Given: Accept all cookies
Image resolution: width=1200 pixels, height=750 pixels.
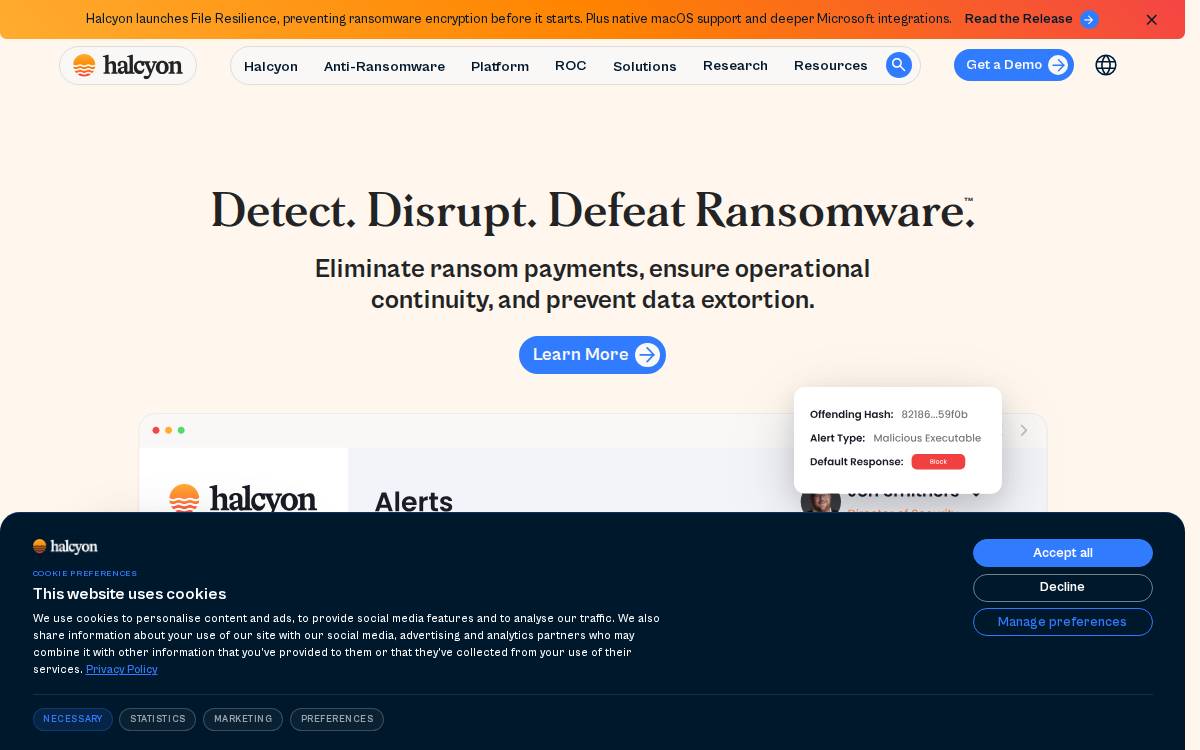Looking at the screenshot, I should pyautogui.click(x=1063, y=553).
